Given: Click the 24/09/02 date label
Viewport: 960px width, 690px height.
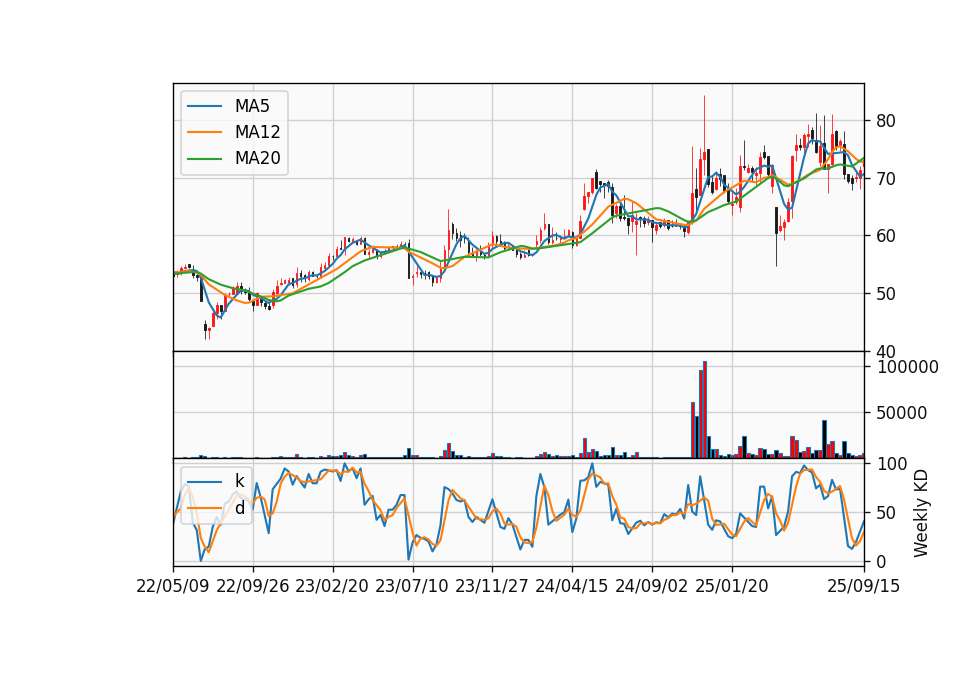Looking at the screenshot, I should click(x=651, y=586).
